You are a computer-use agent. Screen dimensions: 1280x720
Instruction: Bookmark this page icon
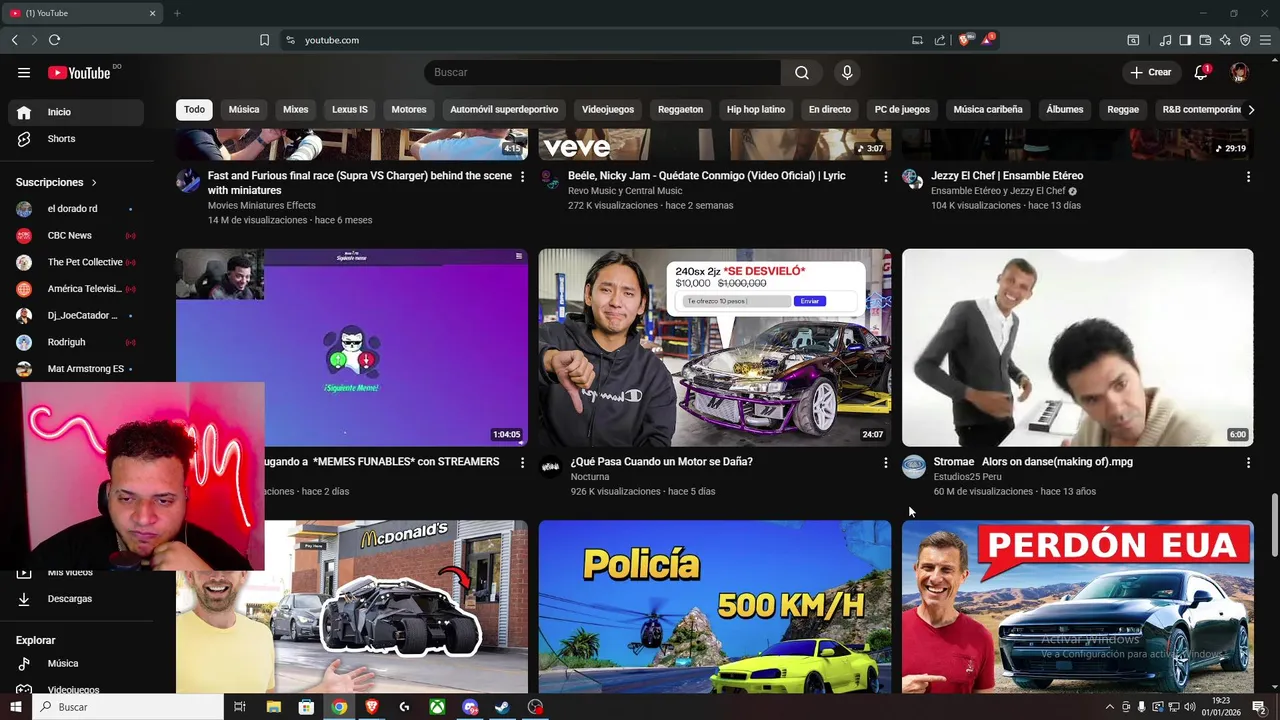tap(264, 40)
